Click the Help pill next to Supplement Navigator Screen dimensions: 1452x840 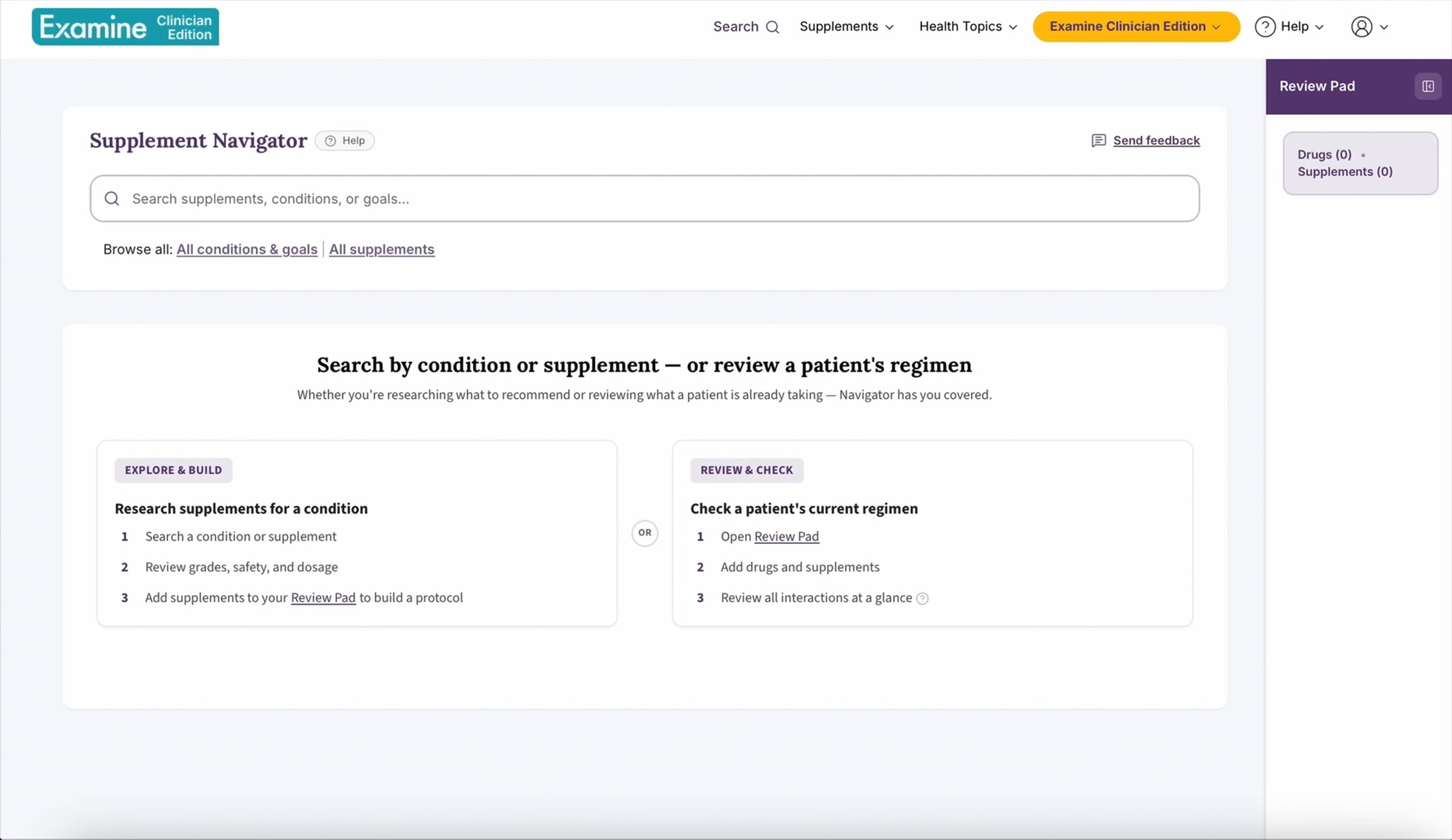pyautogui.click(x=345, y=141)
